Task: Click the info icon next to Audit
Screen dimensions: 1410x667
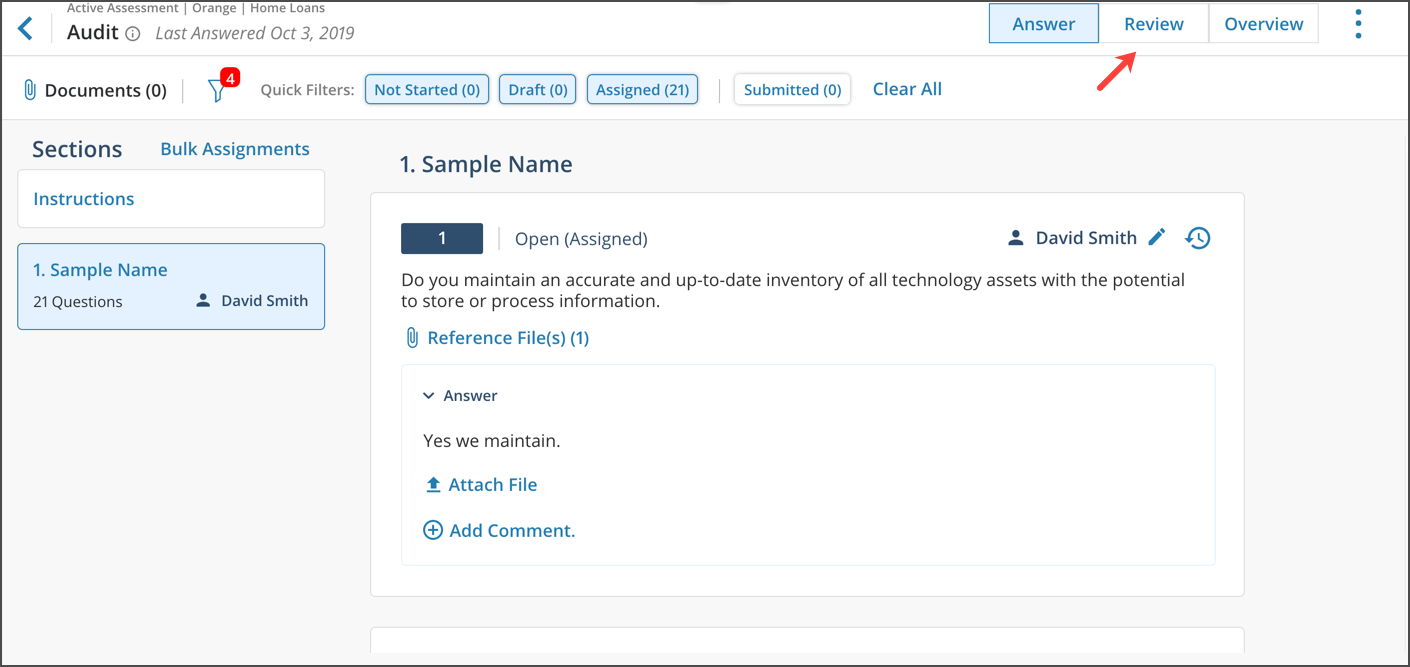Action: point(133,33)
